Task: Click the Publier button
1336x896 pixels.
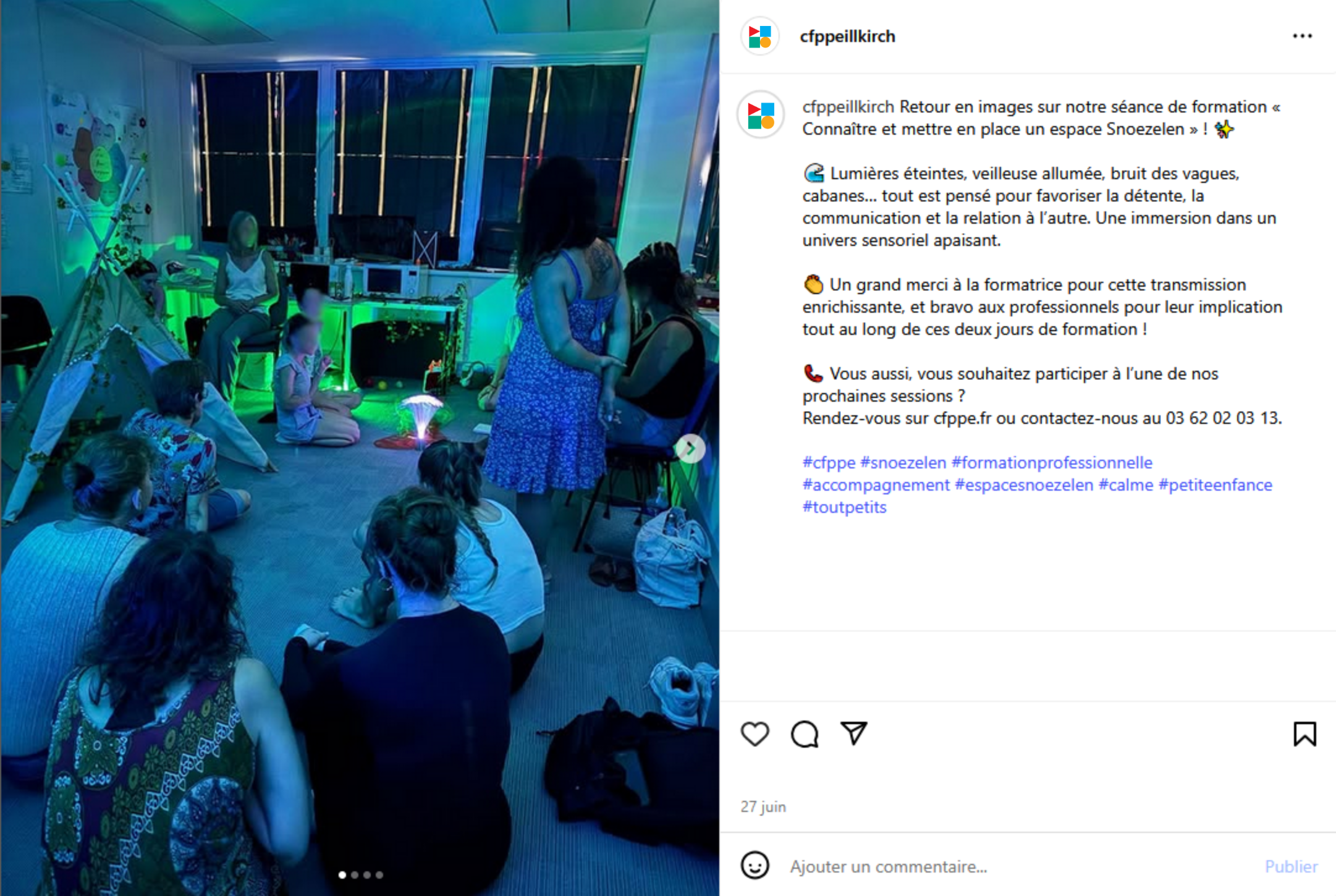Action: pyautogui.click(x=1291, y=866)
